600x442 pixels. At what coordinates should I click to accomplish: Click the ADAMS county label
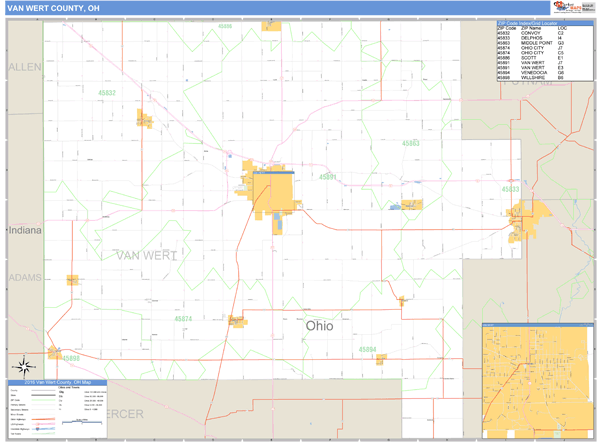(25, 278)
